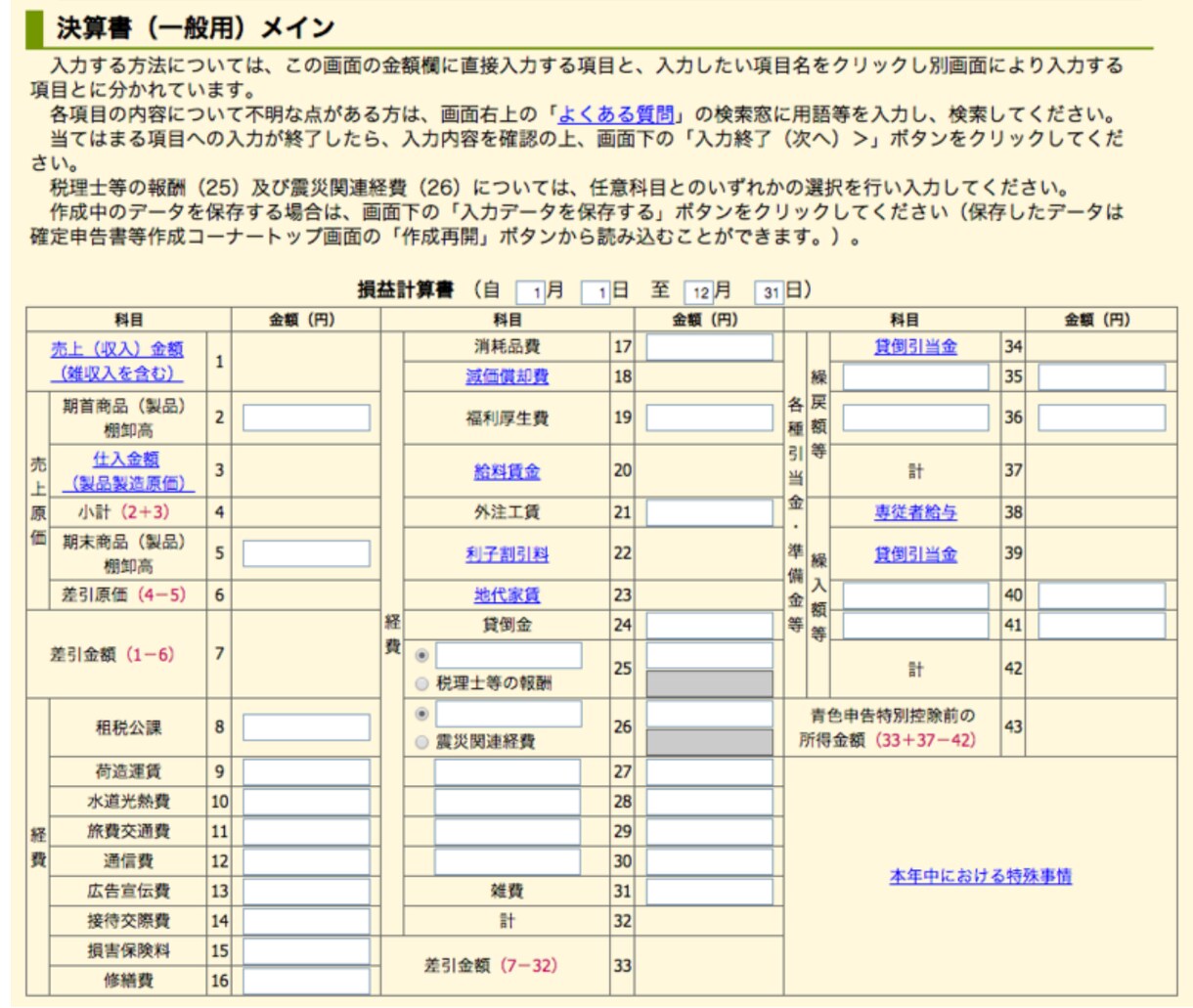The height and width of the screenshot is (1008, 1193).
Task: Select the 震災関連経費 radio button
Action: pyautogui.click(x=421, y=742)
